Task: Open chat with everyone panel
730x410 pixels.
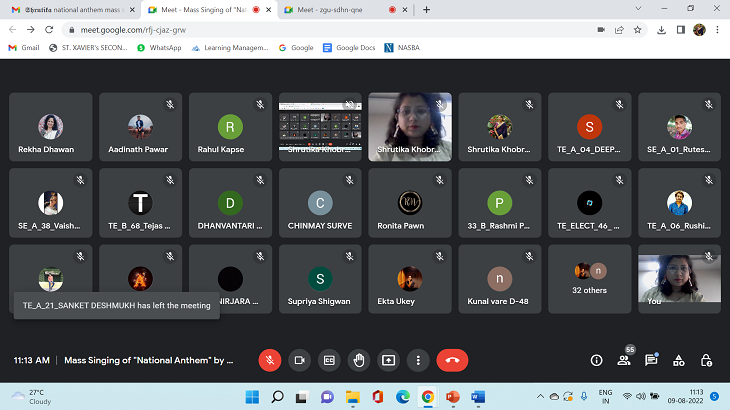Action: click(651, 360)
